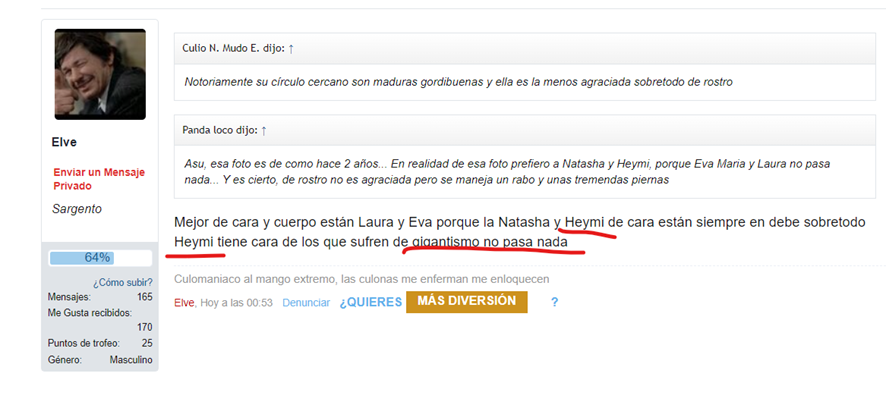The image size is (886, 411).
Task: Click the blue question mark after MÁS DIVERSIÓN
Action: click(x=555, y=302)
